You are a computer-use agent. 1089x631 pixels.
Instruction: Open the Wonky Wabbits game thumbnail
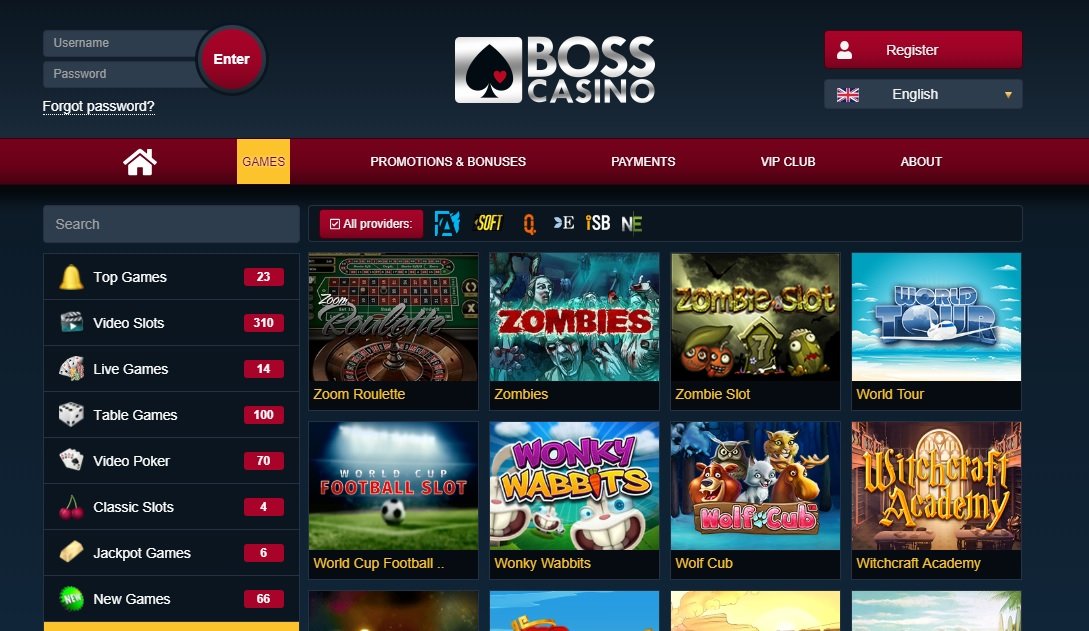click(574, 485)
